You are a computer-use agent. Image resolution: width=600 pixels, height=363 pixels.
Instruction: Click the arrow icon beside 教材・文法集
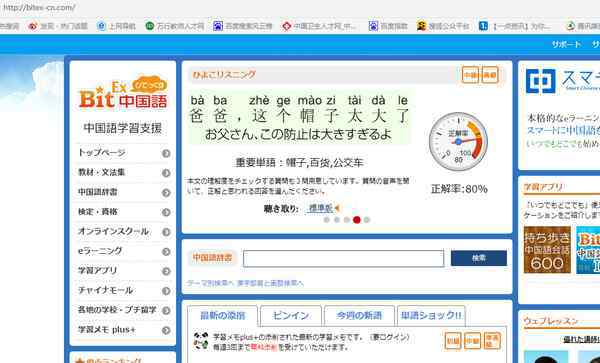coord(166,173)
